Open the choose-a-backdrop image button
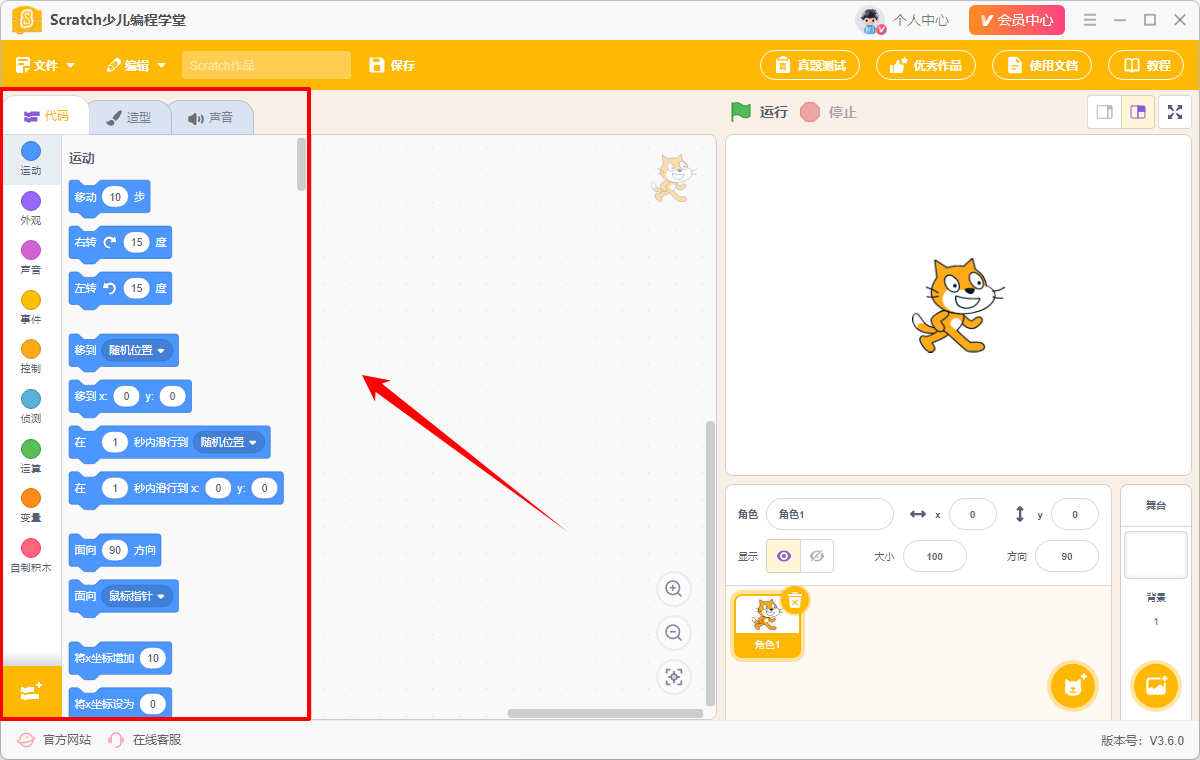1200x760 pixels. pos(1155,686)
